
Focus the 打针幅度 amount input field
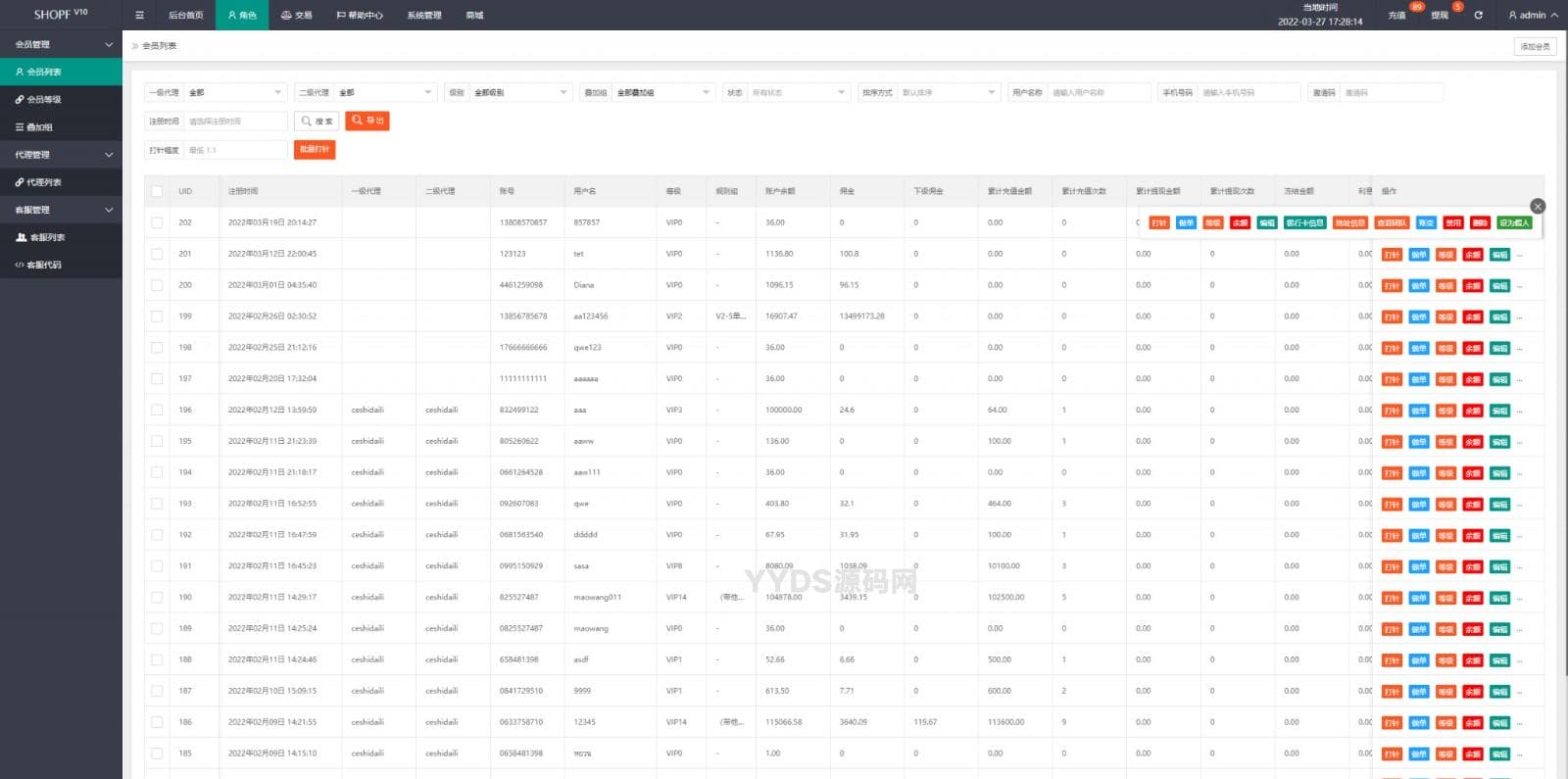pos(235,150)
